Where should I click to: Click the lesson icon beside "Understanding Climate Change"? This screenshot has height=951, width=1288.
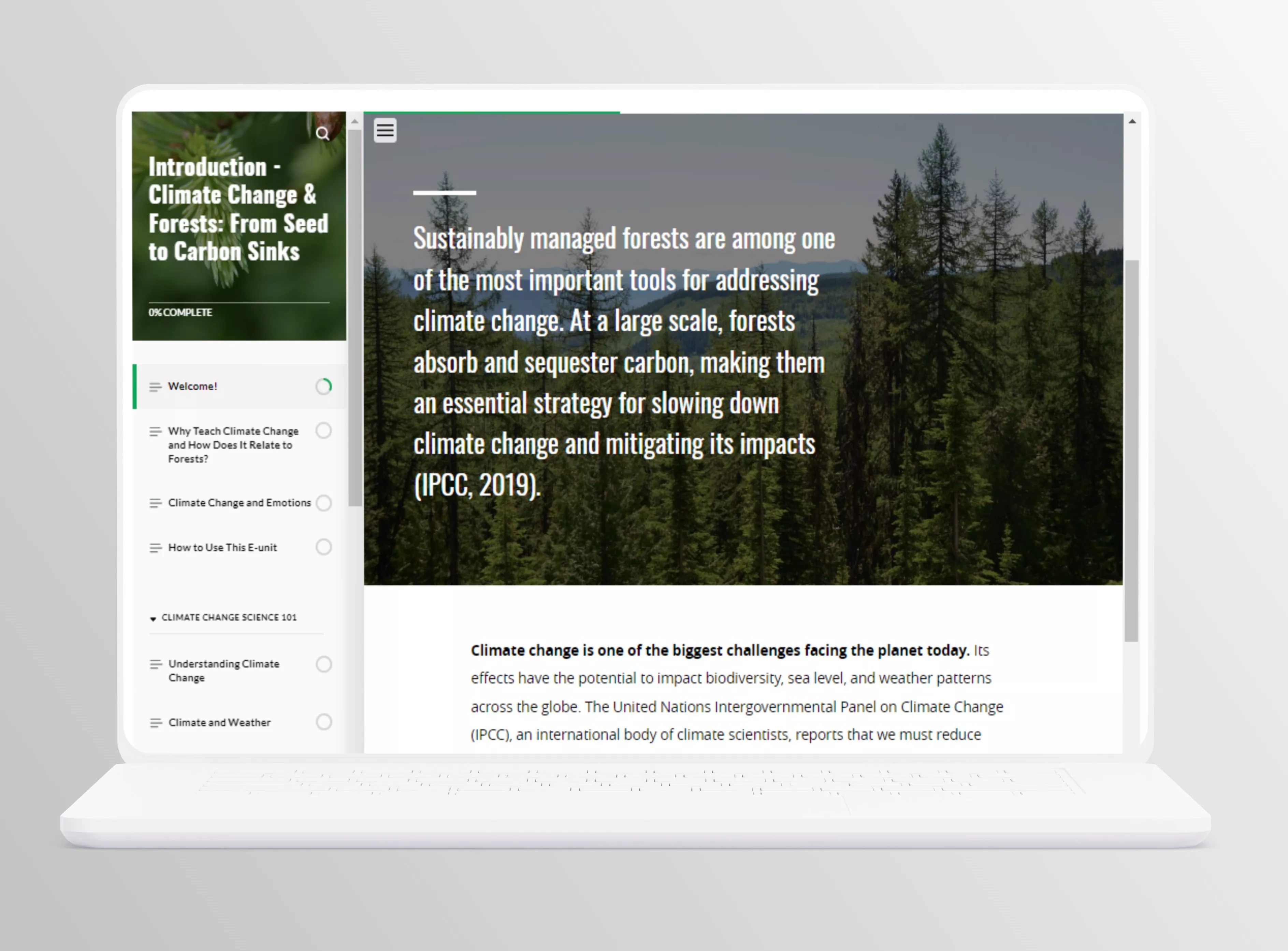click(156, 665)
